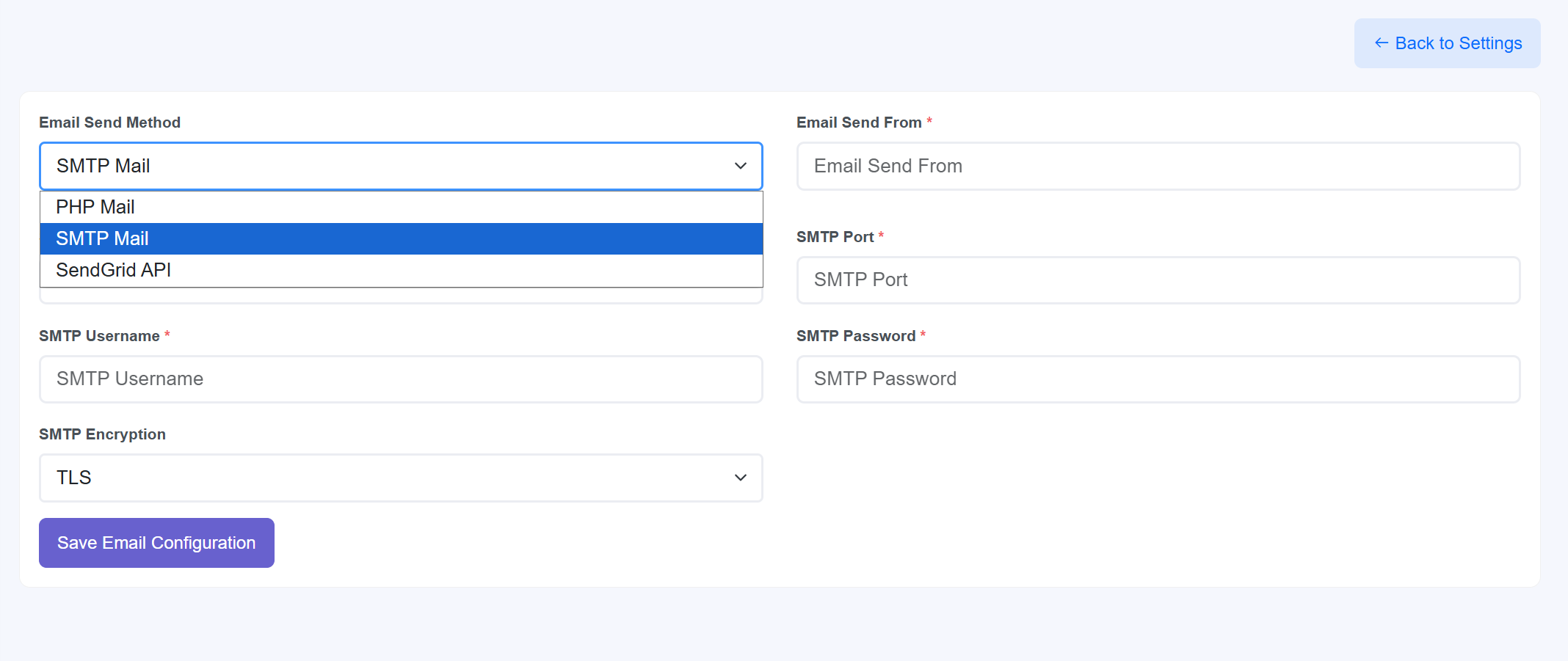
Task: Click the chevron on the Email Send Method dropdown
Action: [x=739, y=167]
